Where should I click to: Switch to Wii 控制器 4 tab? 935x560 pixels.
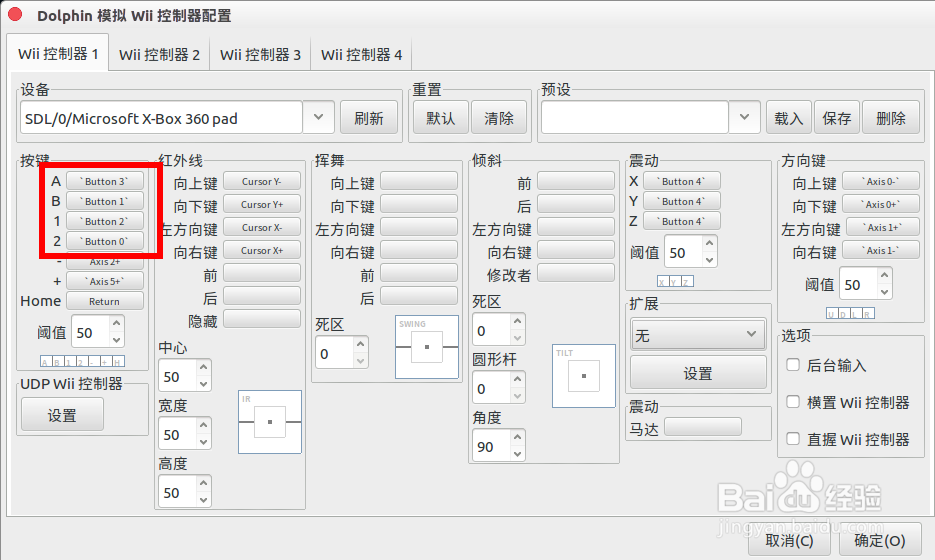tap(361, 55)
